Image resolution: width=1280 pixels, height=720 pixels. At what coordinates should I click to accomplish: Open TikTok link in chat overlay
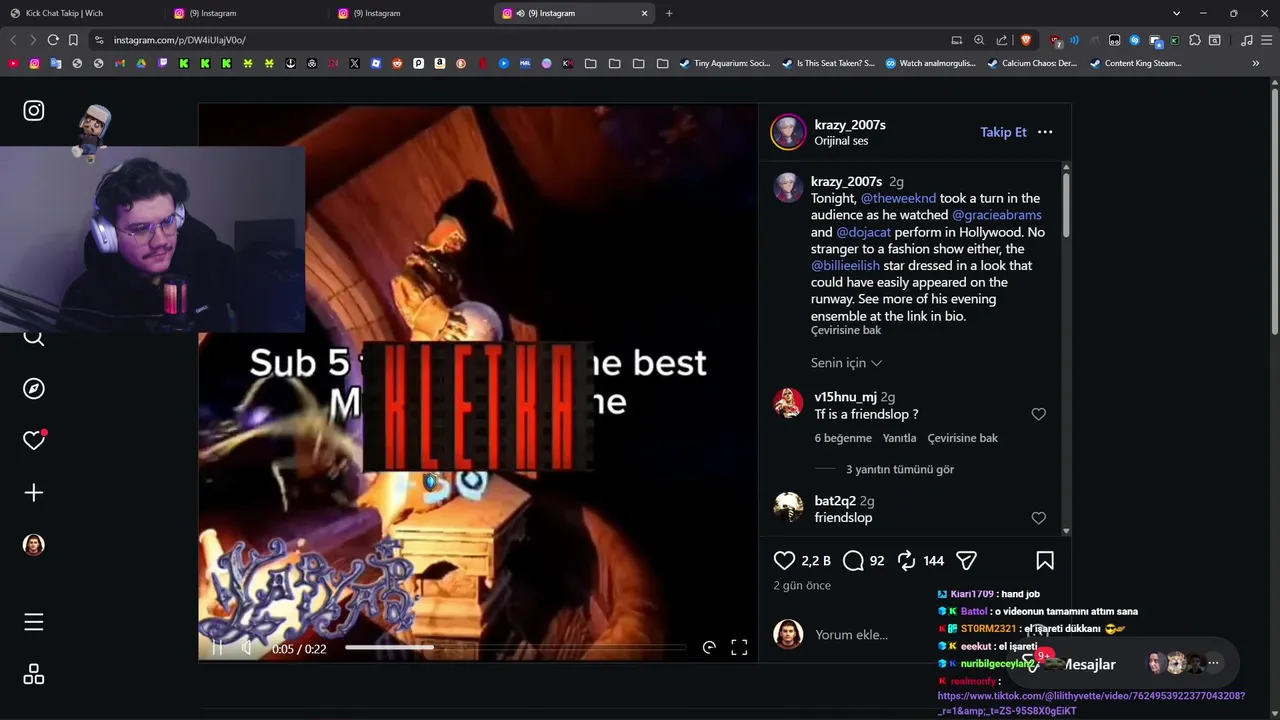click(1091, 703)
